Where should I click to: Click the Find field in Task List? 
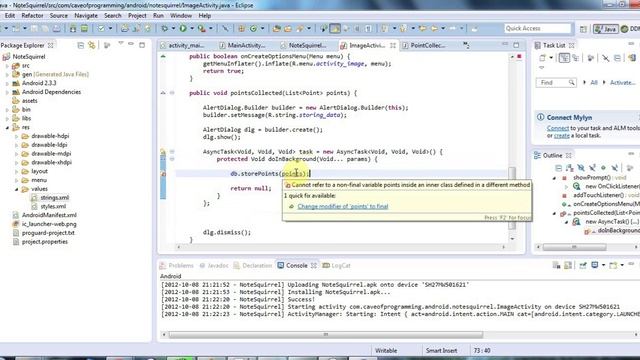point(556,82)
